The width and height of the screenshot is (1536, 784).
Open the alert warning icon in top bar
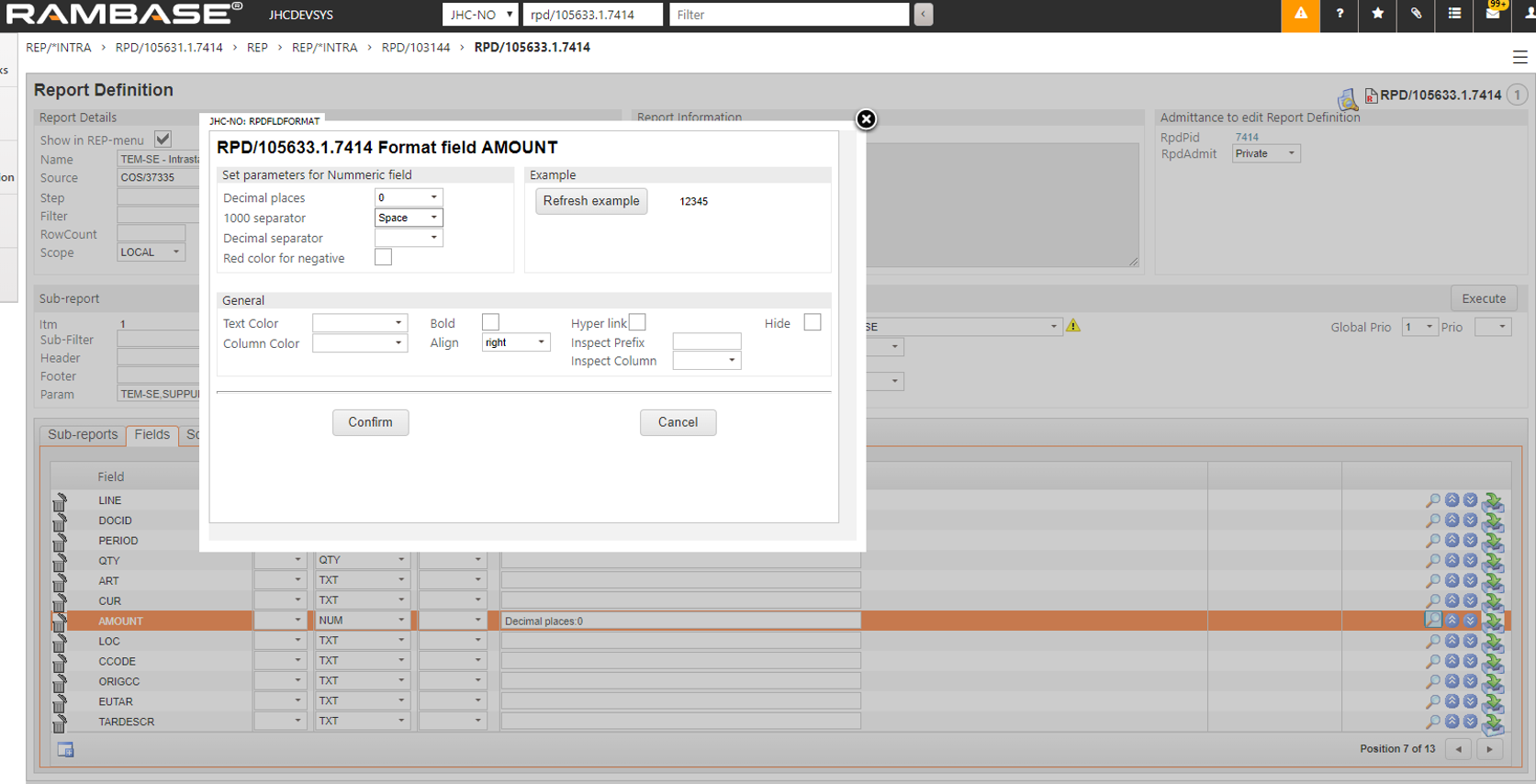pos(1300,15)
